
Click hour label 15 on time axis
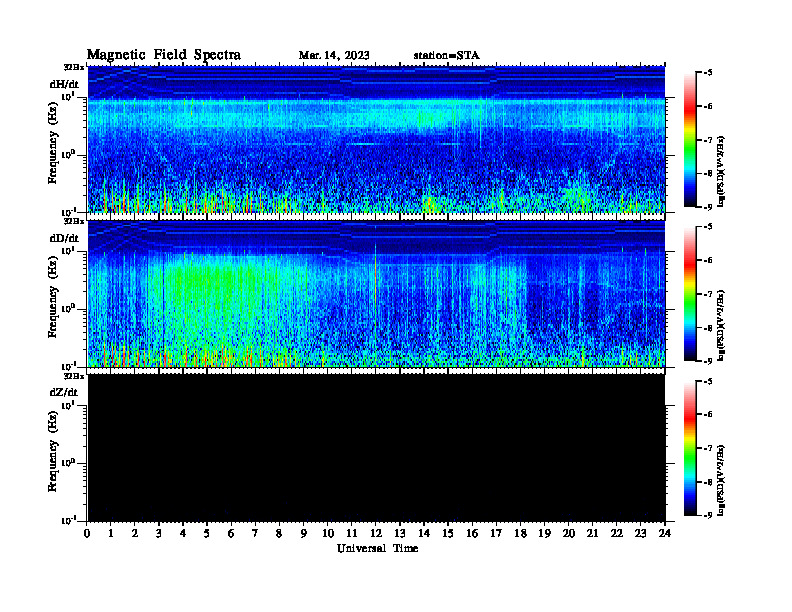448,534
